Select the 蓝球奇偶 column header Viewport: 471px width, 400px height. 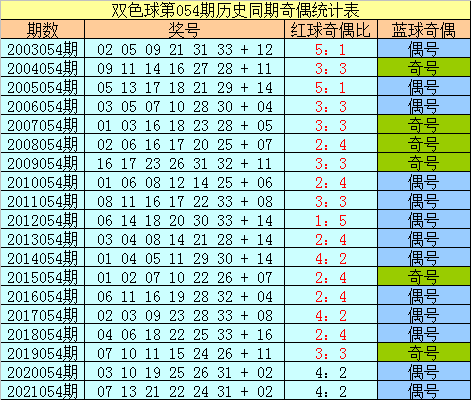[x=424, y=30]
